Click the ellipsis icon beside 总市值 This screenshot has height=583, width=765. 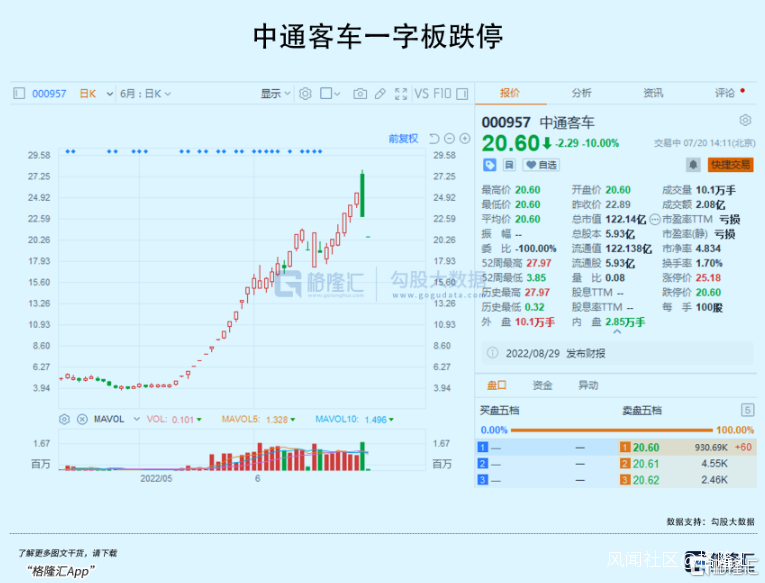(655, 220)
